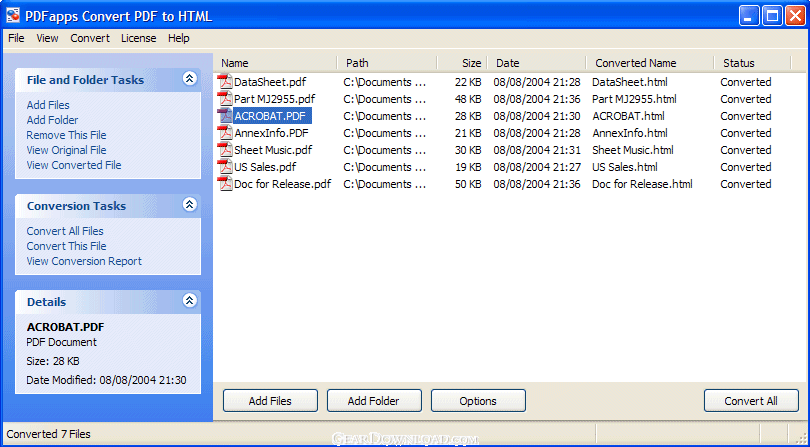The height and width of the screenshot is (447, 810).
Task: Click the 08/08/2004 21:27 date cell
Action: pyautogui.click(x=537, y=167)
